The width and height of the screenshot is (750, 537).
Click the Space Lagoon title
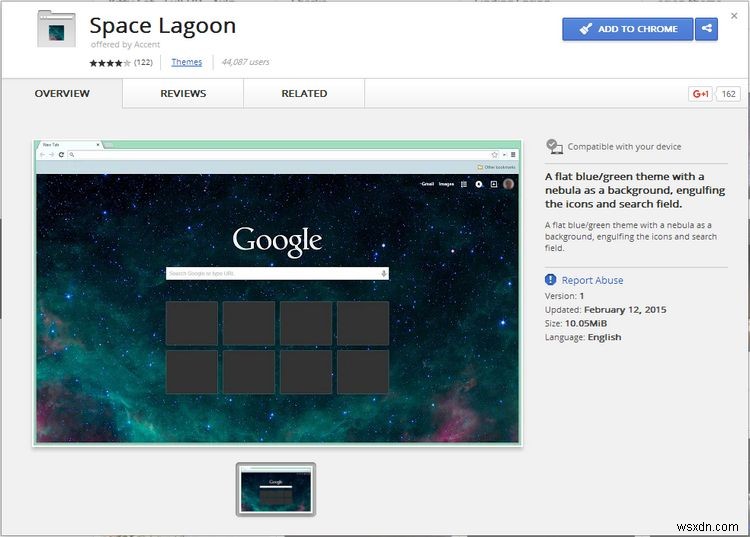pos(163,26)
